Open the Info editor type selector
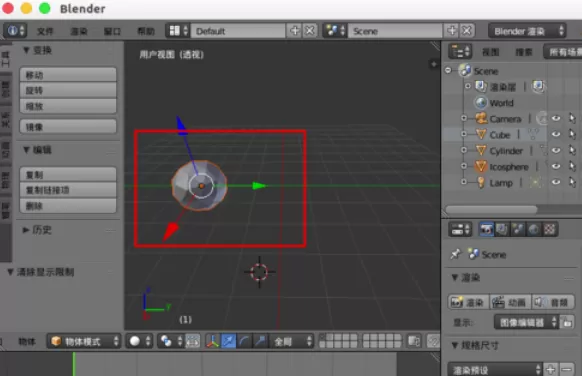This screenshot has width=582, height=376. coord(15,31)
